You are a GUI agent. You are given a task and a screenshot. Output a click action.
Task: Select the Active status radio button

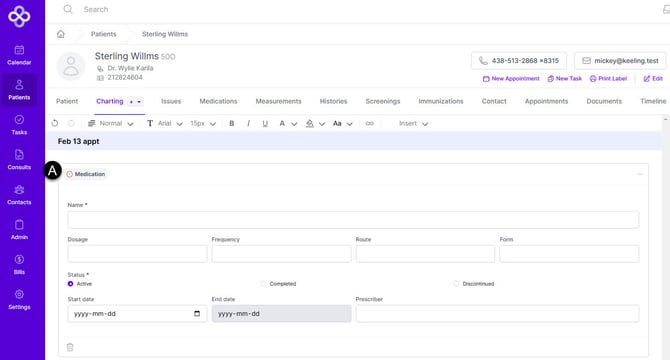click(x=71, y=284)
